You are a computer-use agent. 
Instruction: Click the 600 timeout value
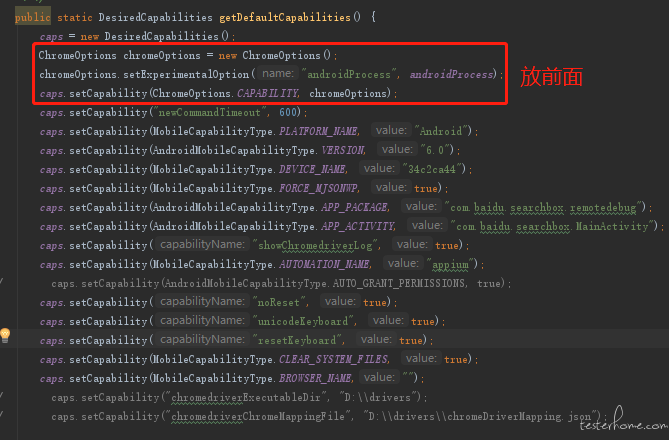[288, 112]
